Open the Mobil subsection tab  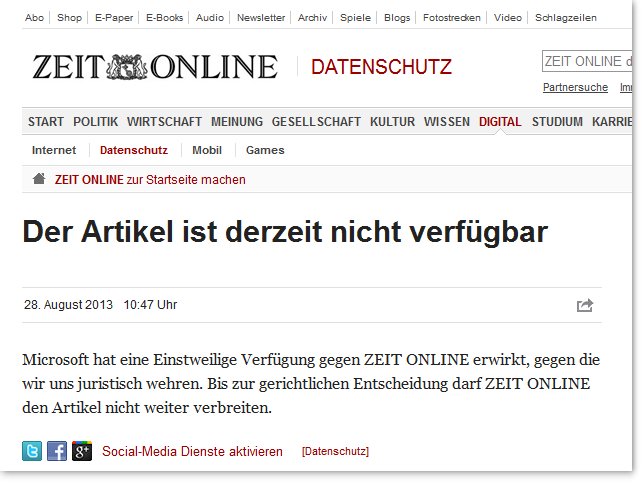point(207,150)
